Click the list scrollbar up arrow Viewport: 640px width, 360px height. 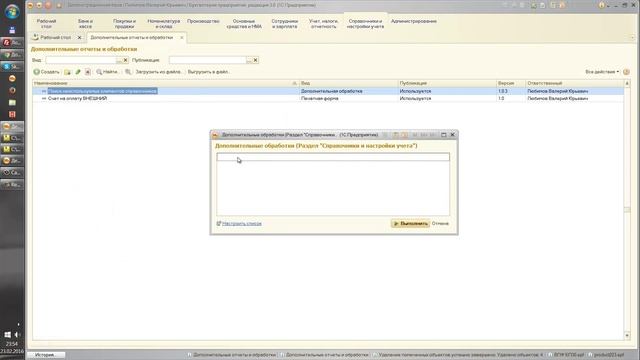627,83
